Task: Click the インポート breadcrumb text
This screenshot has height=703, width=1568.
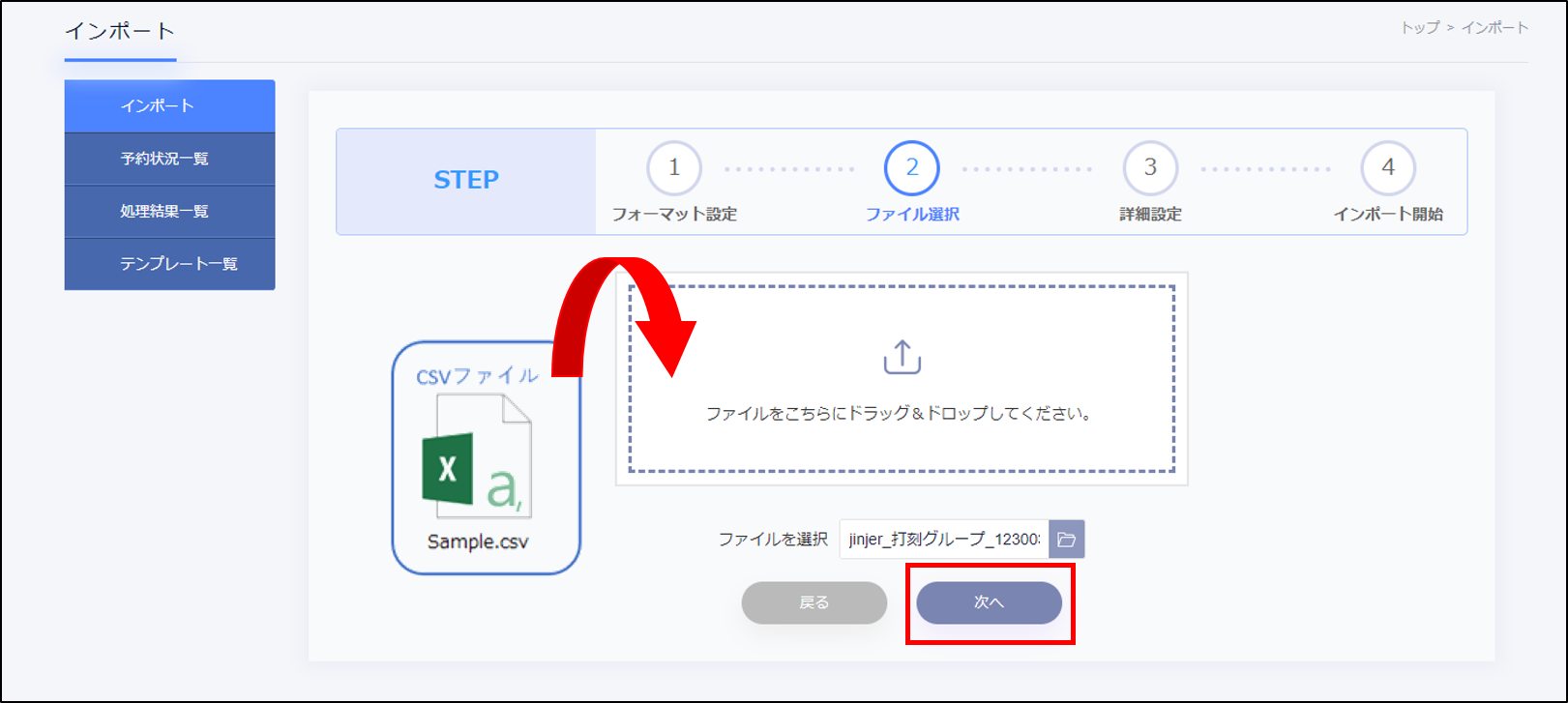Action: click(1494, 28)
